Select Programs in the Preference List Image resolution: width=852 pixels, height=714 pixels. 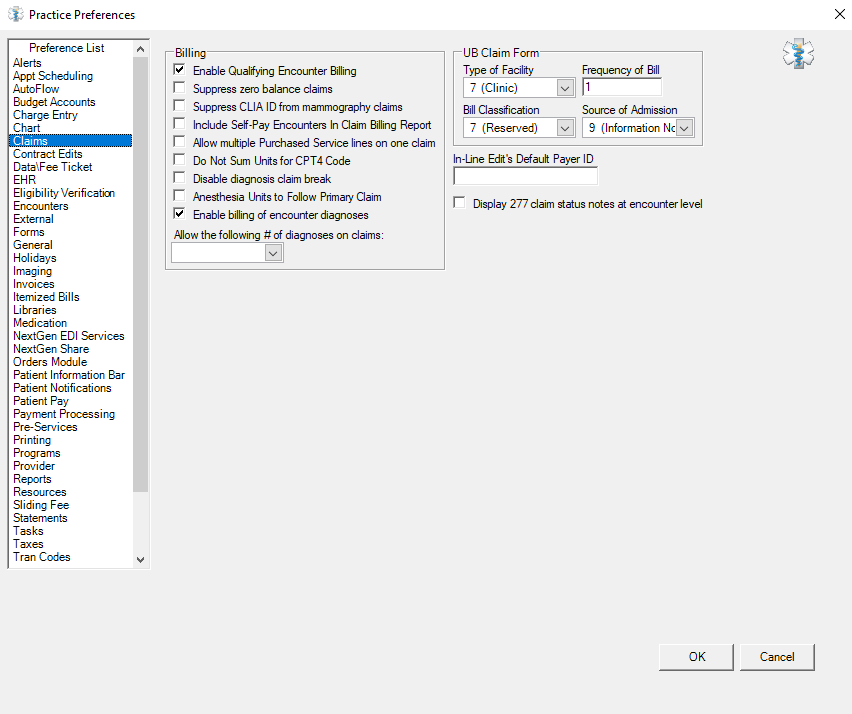click(x=37, y=453)
